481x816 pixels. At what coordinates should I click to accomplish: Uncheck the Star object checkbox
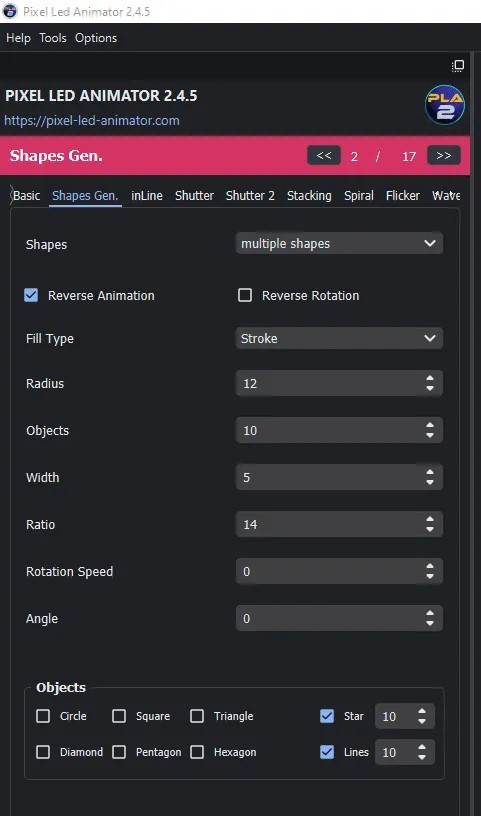click(327, 716)
